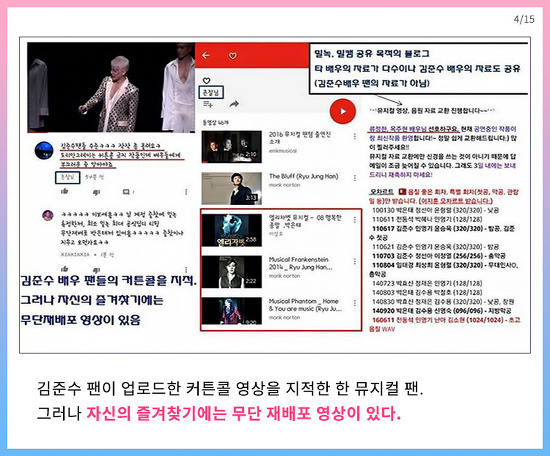The height and width of the screenshot is (456, 550).
Task: Open three-dot menu for 엘리자벳 video
Action: [355, 220]
